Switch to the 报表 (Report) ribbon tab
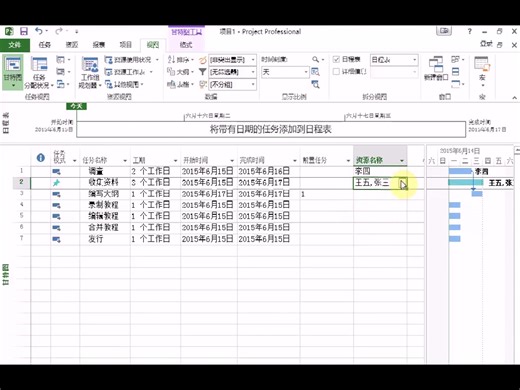 (99, 45)
